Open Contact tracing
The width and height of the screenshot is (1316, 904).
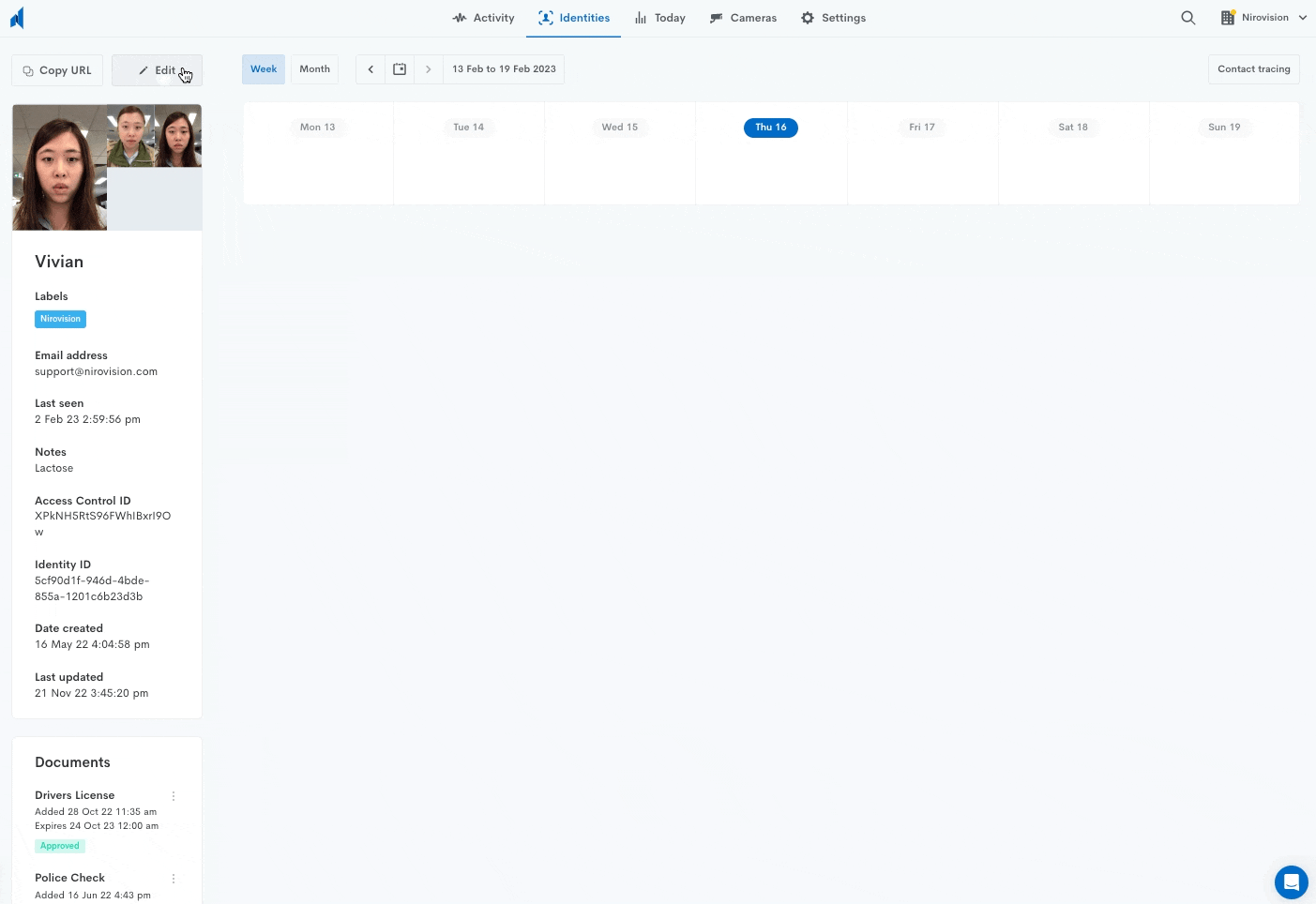coord(1254,69)
